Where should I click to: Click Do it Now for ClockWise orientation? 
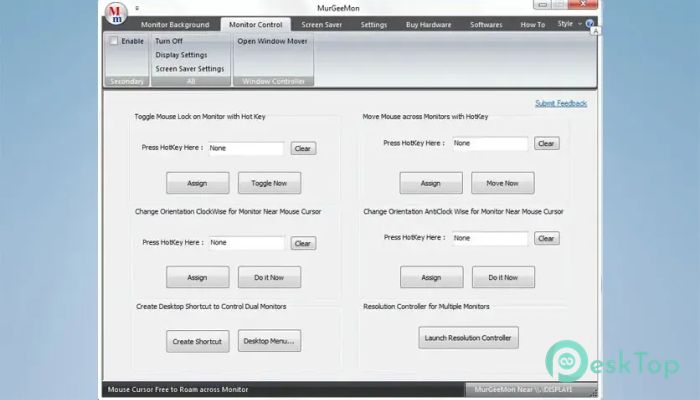pos(269,277)
